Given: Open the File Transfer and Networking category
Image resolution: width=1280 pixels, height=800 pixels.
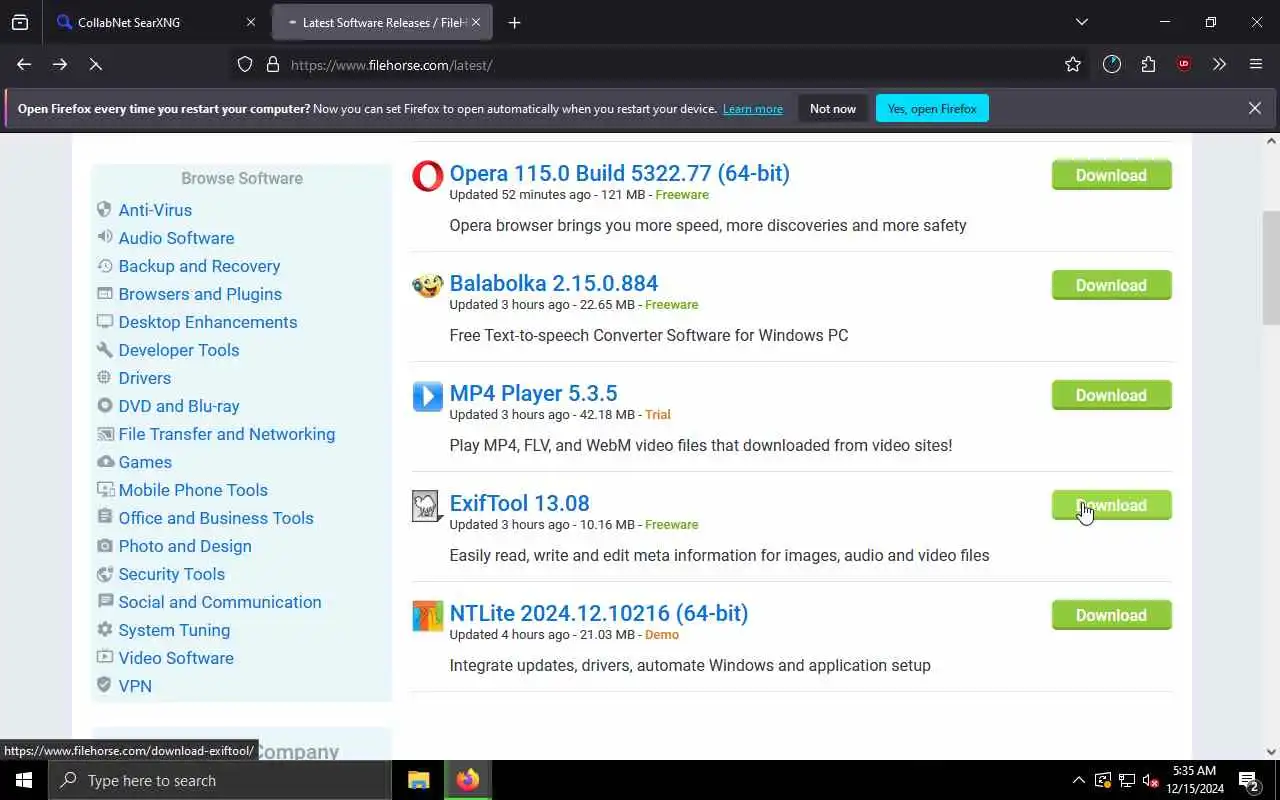Looking at the screenshot, I should pyautogui.click(x=226, y=434).
